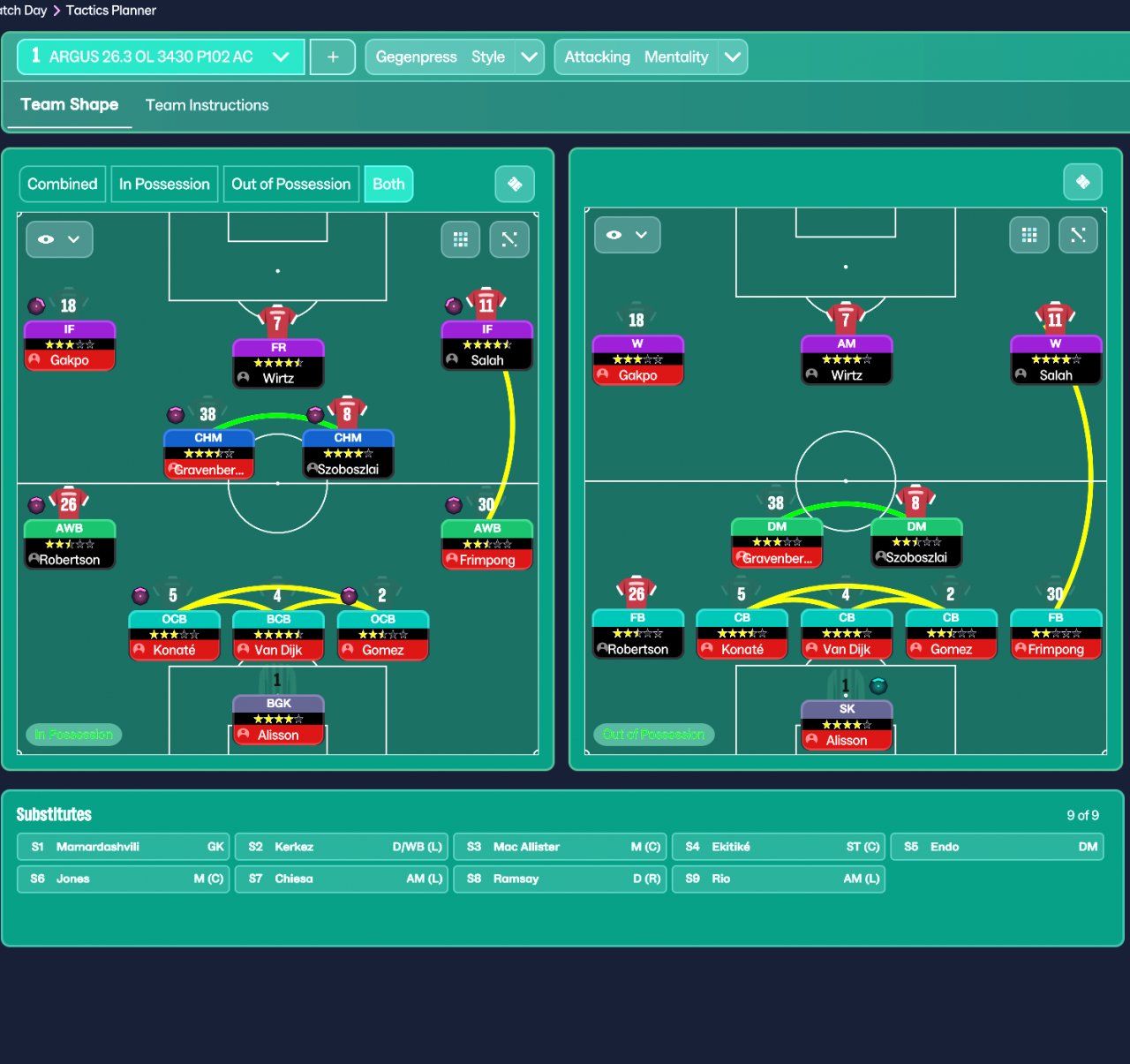Click the purple icon beside Robertson's number 26
The width and height of the screenshot is (1130, 1064).
[x=36, y=505]
